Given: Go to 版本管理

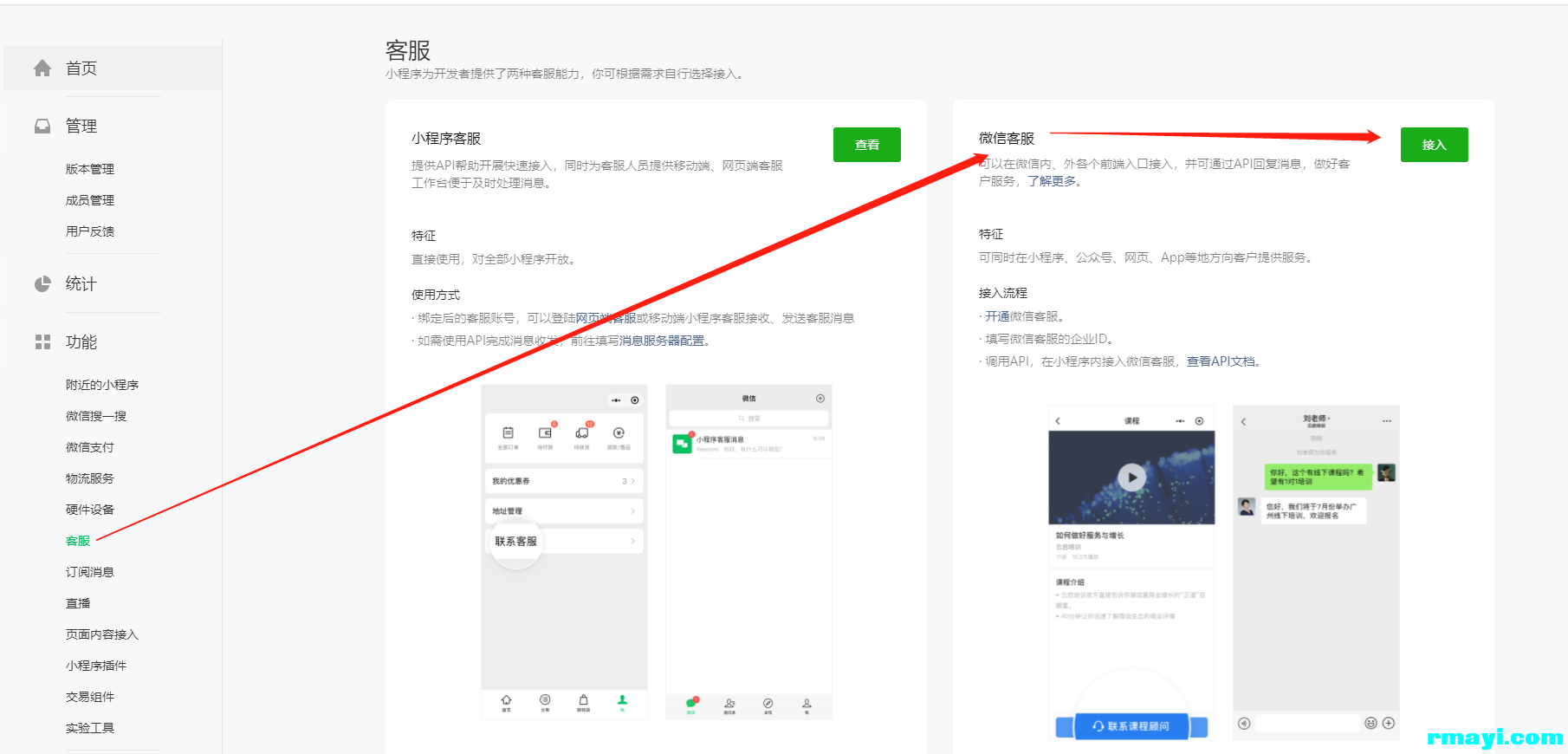Looking at the screenshot, I should (90, 169).
